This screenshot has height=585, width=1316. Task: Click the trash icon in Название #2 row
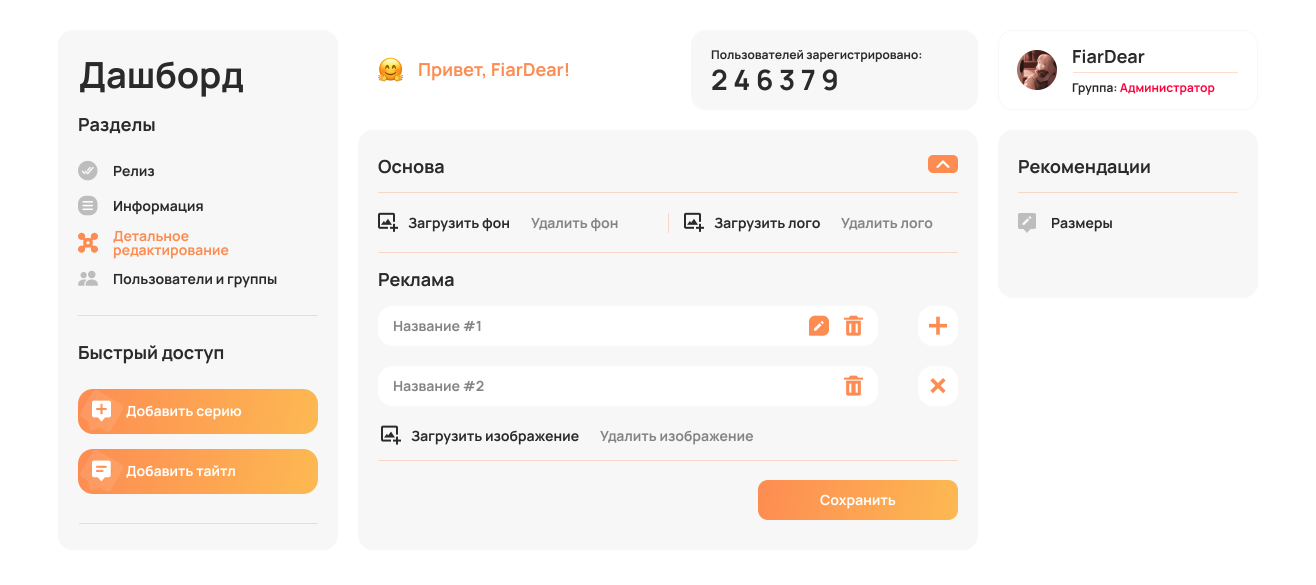click(853, 386)
